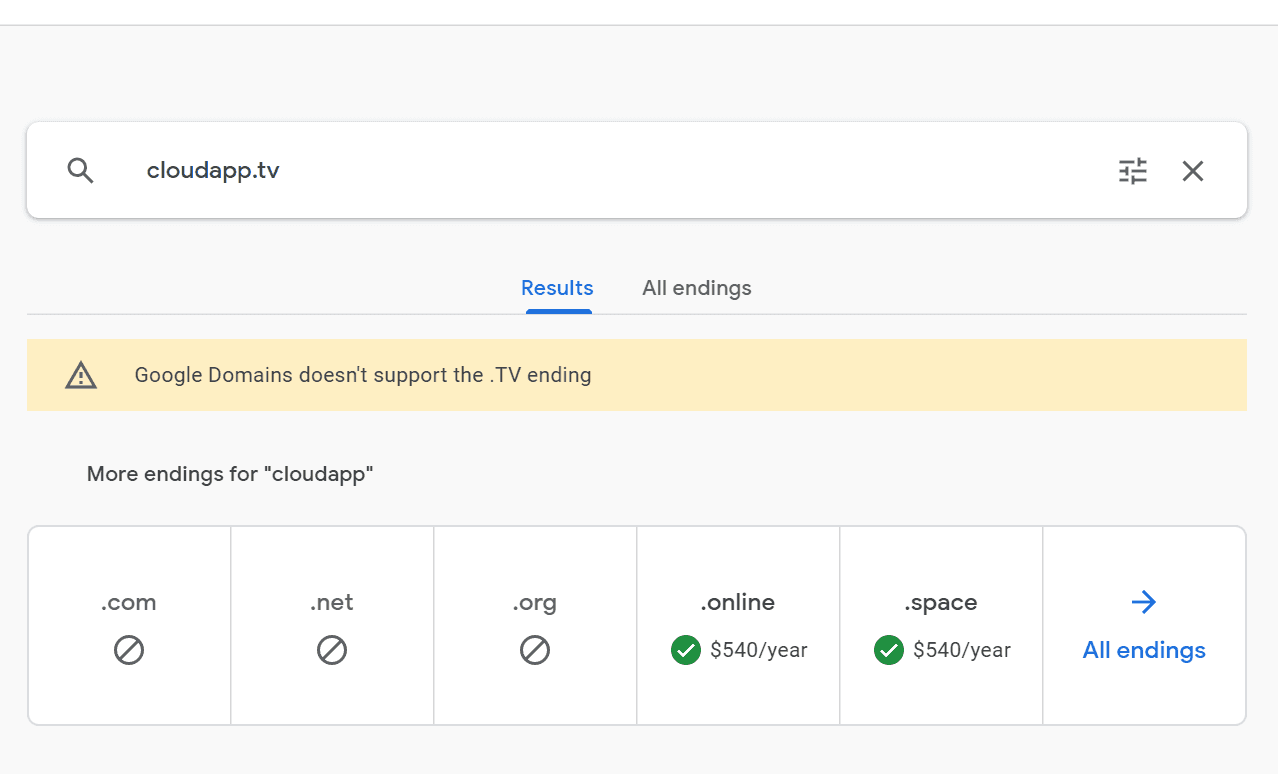The width and height of the screenshot is (1278, 774).
Task: Click the .TV ending not supported message
Action: 363,375
